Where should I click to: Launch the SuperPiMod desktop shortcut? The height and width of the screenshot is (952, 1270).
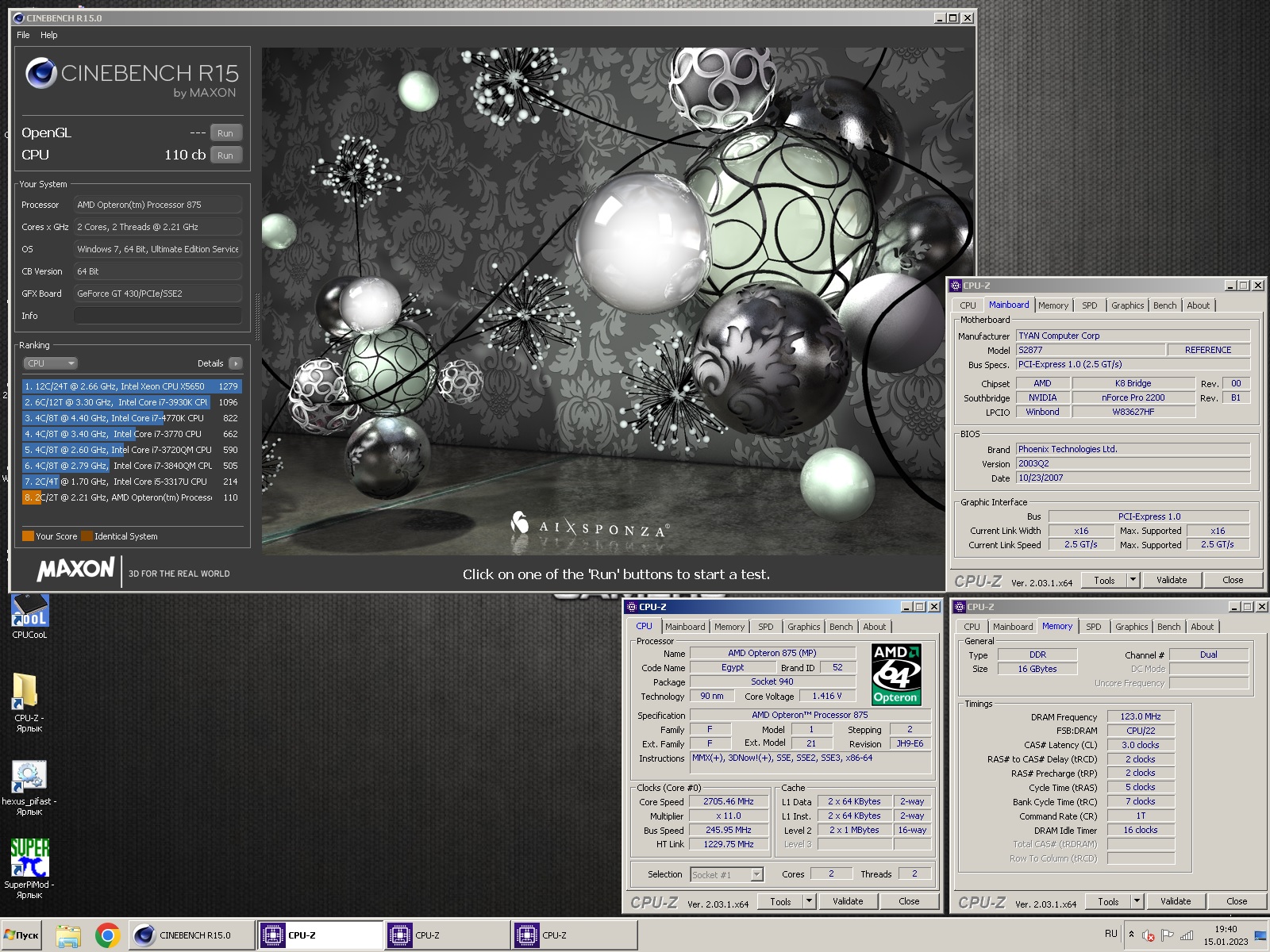coord(29,869)
